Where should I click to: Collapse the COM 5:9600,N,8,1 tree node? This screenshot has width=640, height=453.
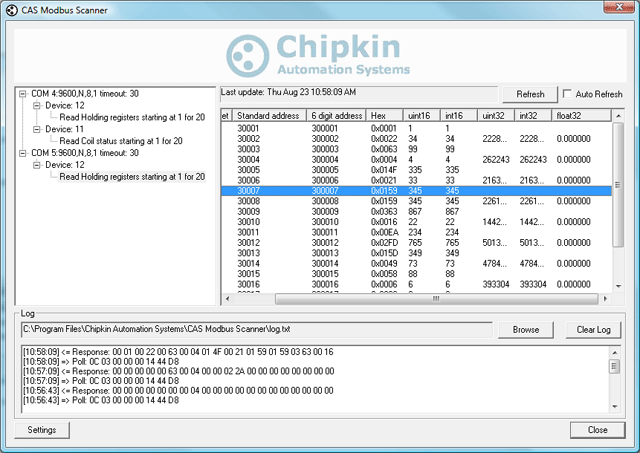click(x=23, y=153)
